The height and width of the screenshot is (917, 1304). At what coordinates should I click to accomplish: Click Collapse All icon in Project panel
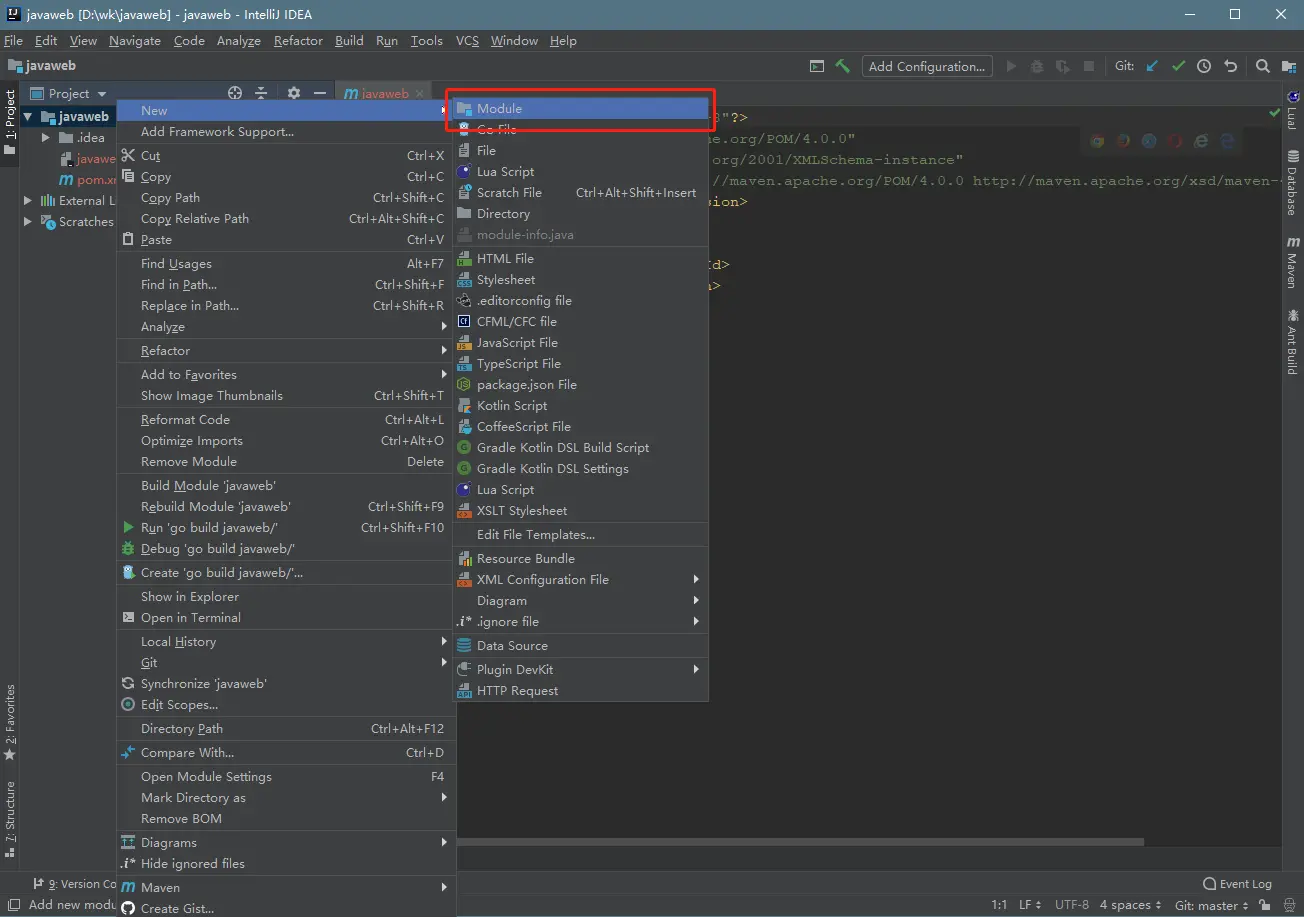(261, 93)
